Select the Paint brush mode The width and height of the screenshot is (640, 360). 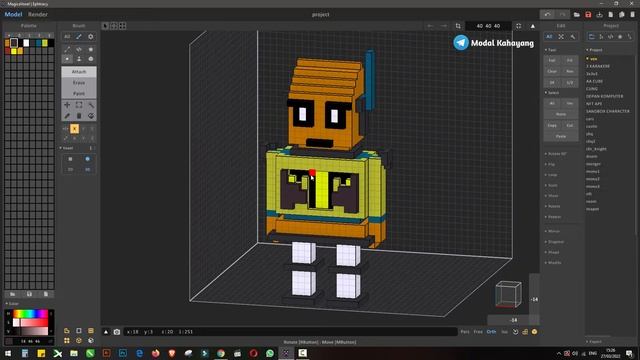[79, 93]
